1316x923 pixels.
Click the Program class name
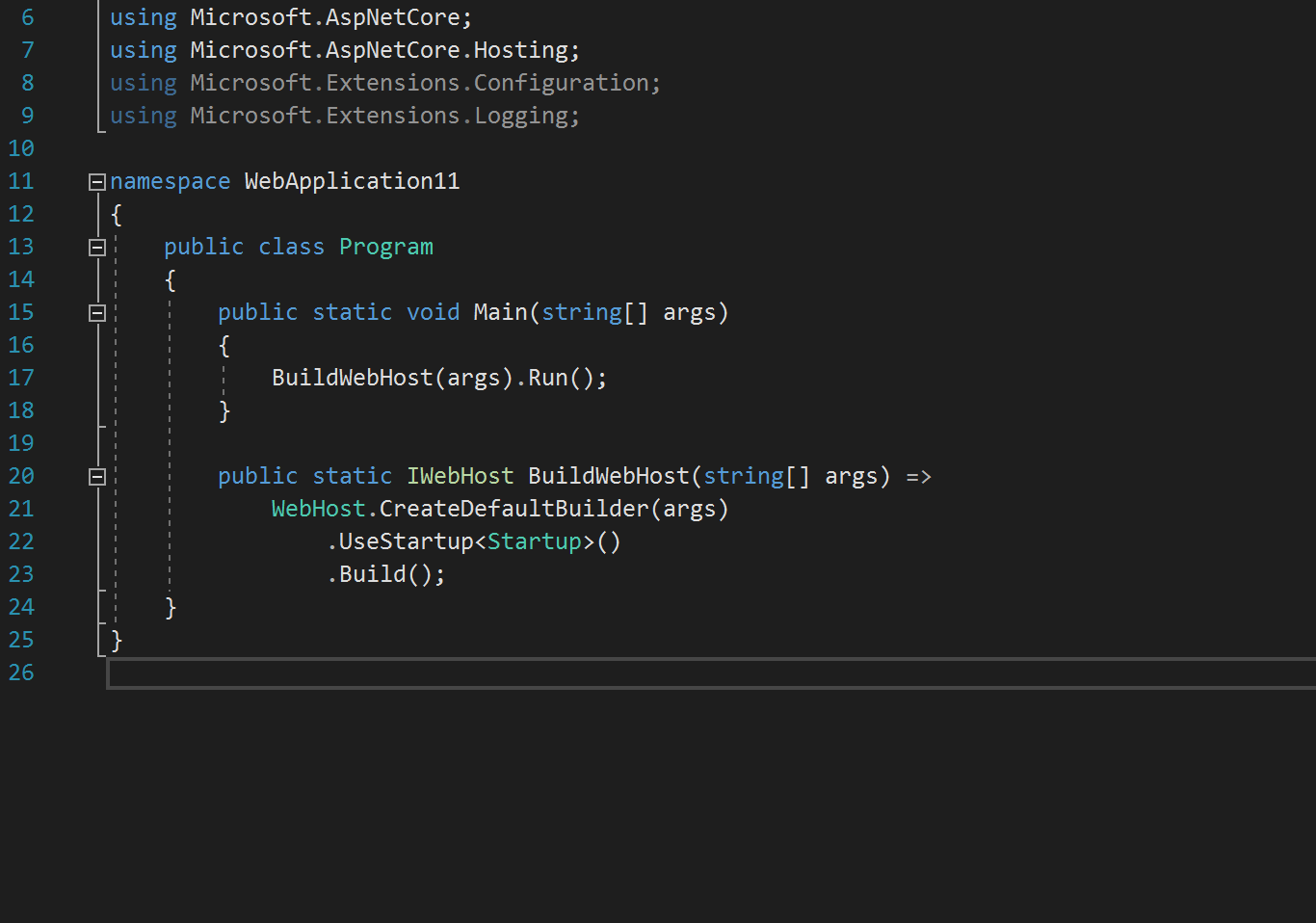(385, 246)
